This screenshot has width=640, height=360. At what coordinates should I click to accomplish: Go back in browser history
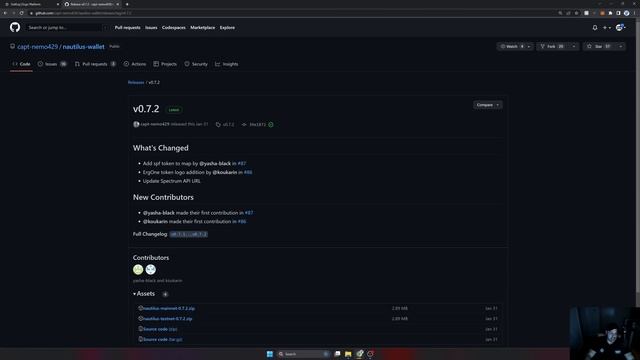click(5, 13)
